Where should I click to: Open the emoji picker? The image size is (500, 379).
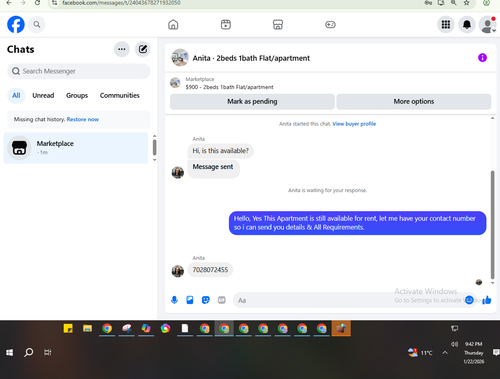(x=469, y=300)
